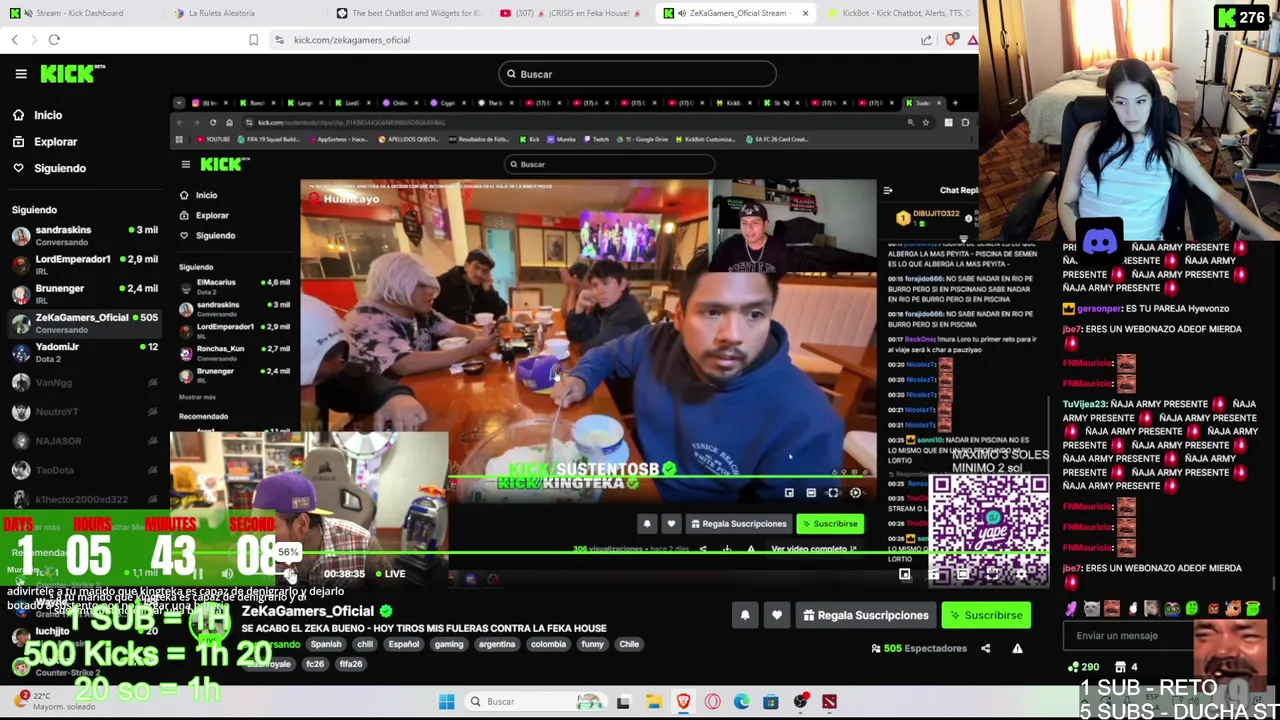Click the Enviar un mensaje chat input
Screen dimensions: 1280x720
pyautogui.click(x=1129, y=636)
